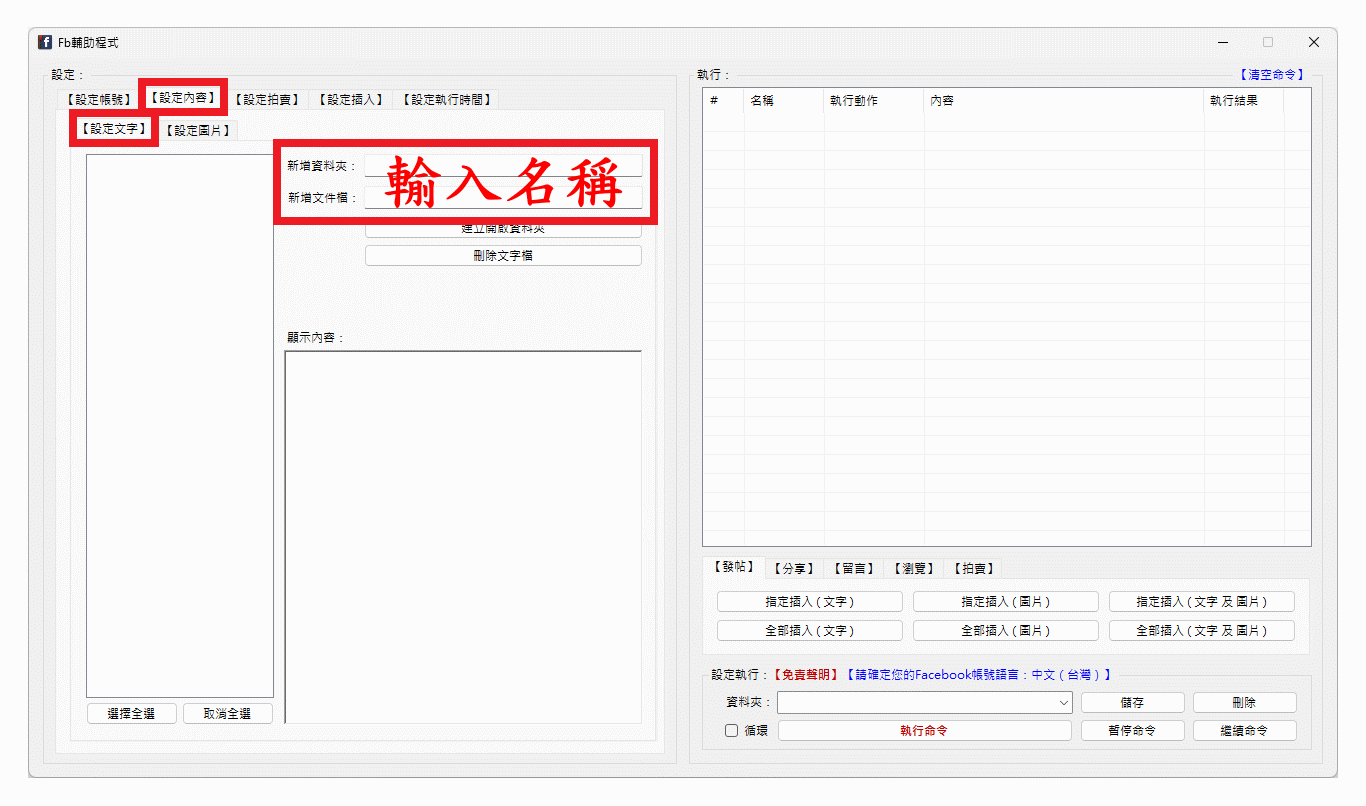1366x806 pixels.
Task: Click inside the 顯示內容 text area
Action: [x=463, y=537]
